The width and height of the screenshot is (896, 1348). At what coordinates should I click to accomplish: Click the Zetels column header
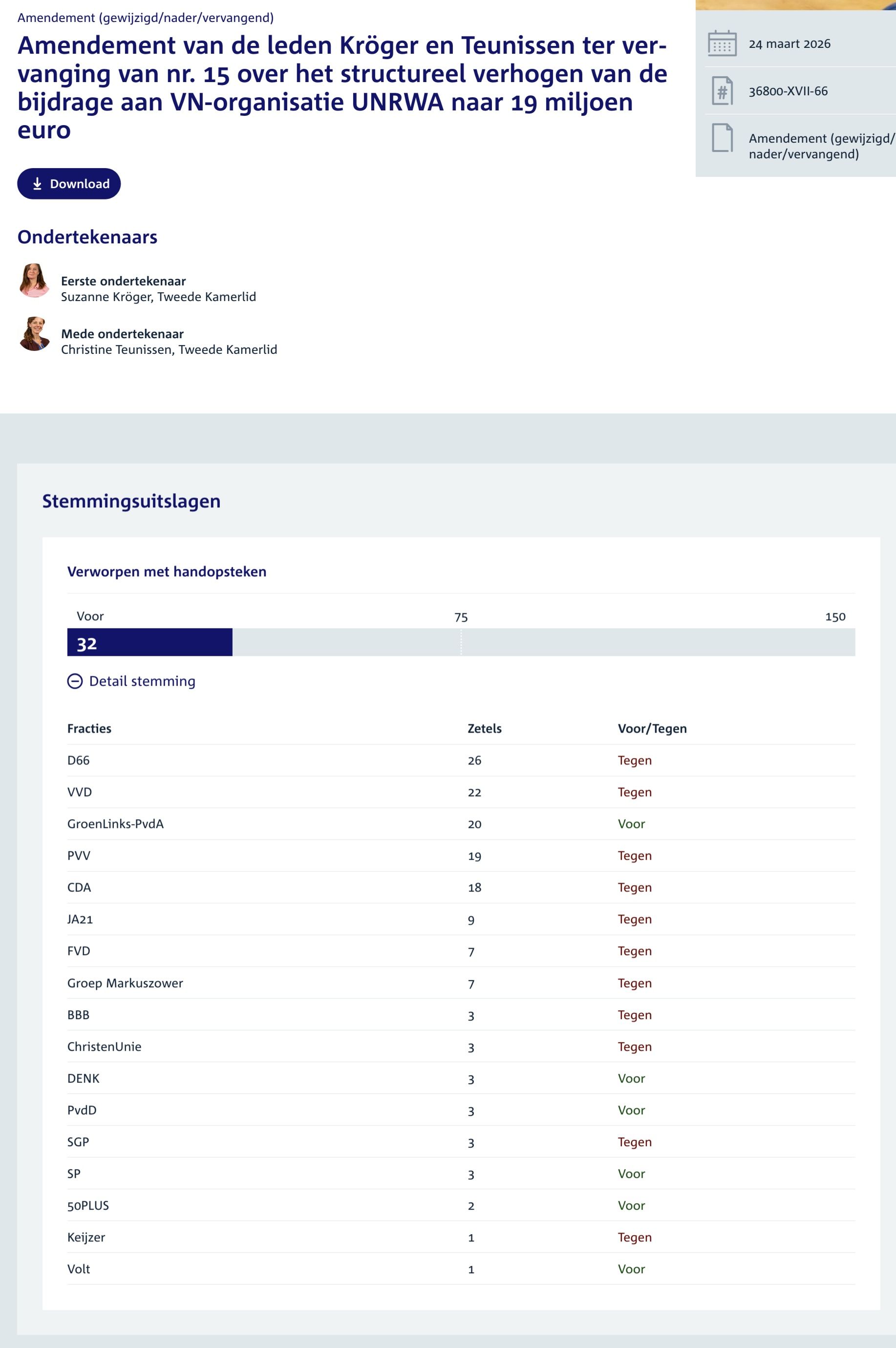484,728
